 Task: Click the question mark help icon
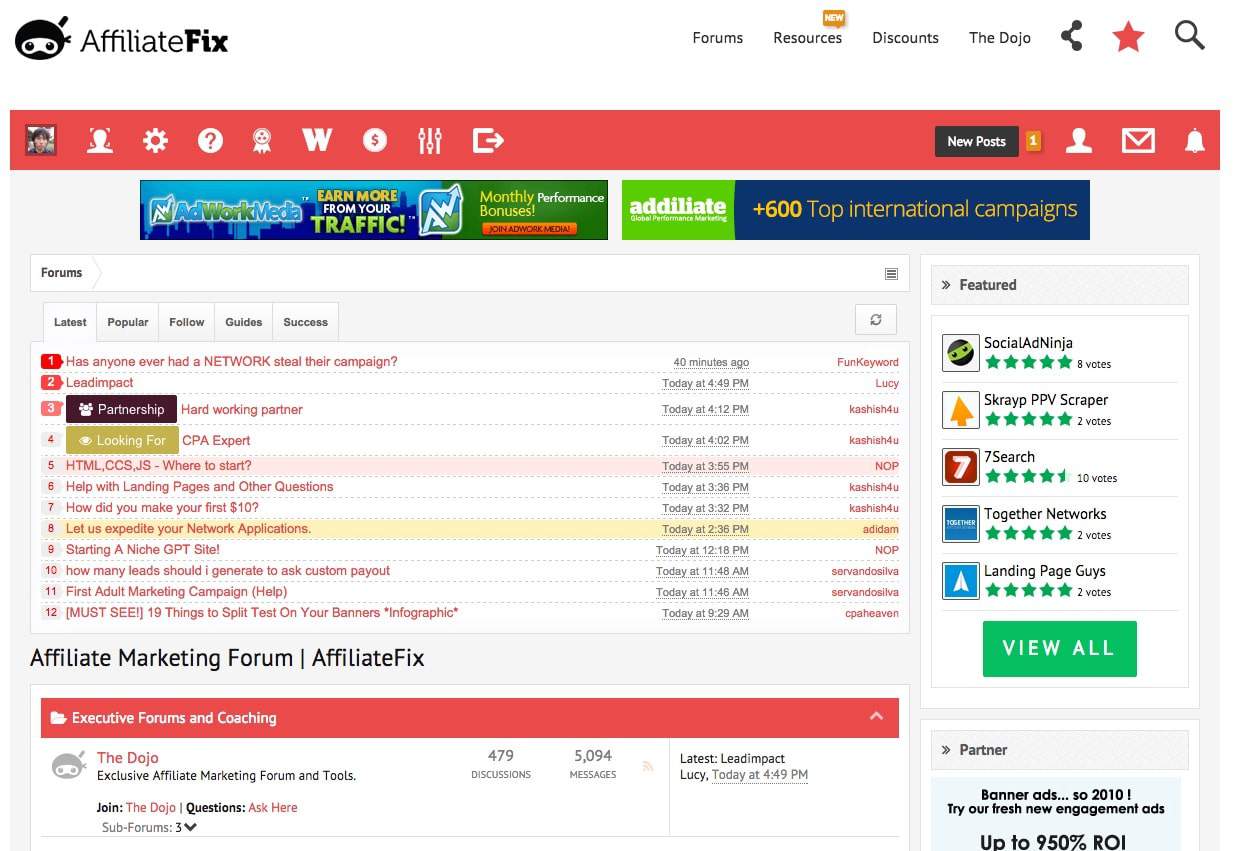coord(210,140)
